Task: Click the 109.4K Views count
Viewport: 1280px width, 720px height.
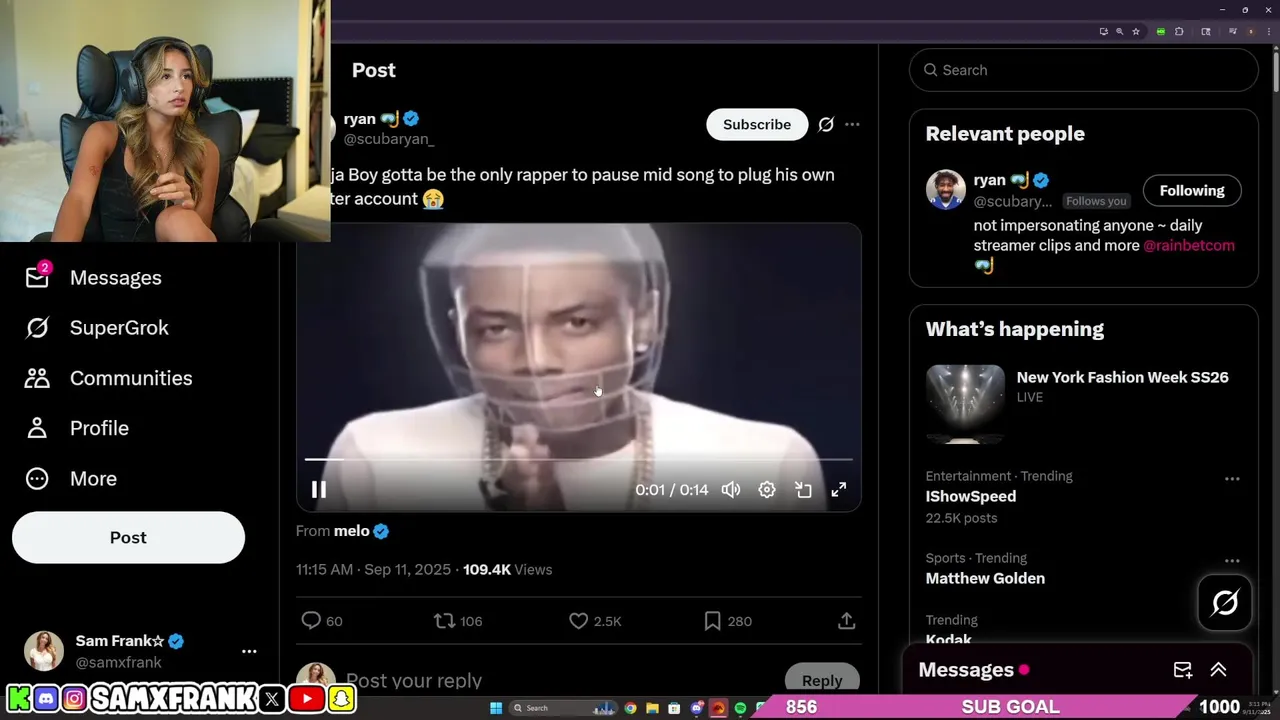Action: click(x=507, y=569)
